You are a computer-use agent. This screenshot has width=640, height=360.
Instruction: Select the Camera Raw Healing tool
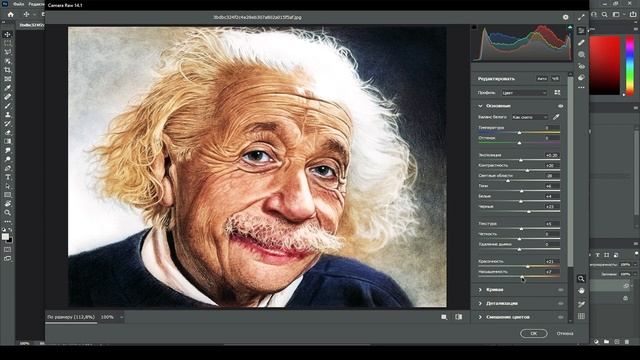click(x=581, y=42)
